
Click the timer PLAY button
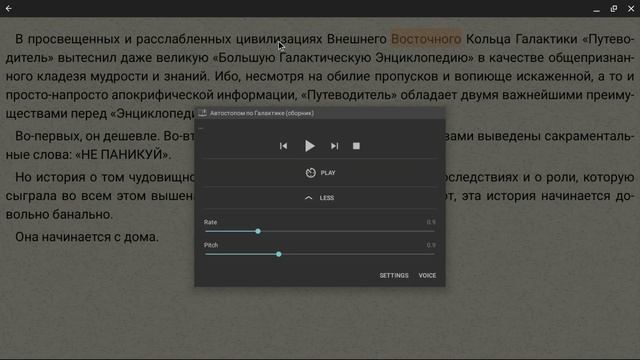[320, 173]
